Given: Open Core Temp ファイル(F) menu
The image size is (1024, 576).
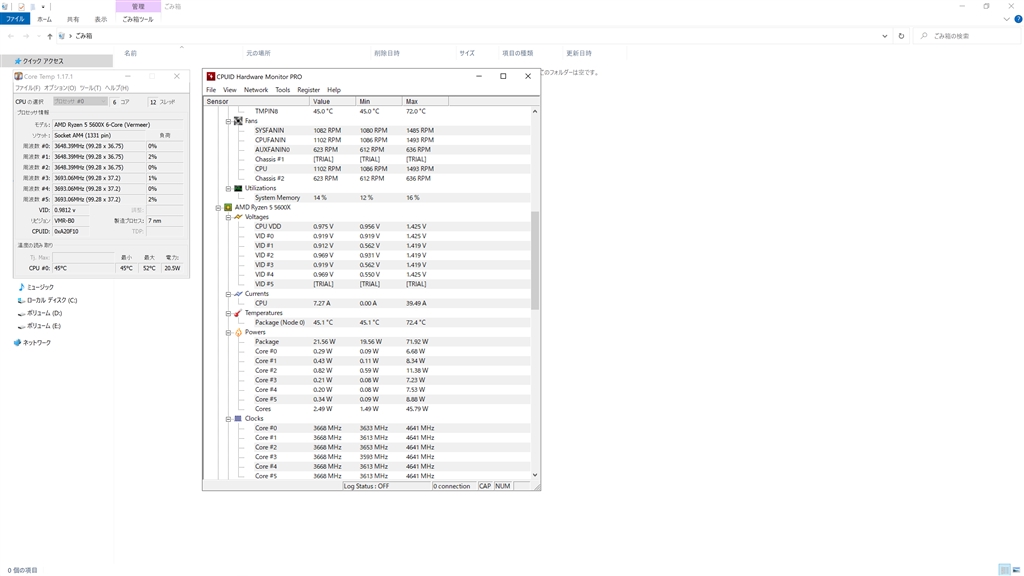Looking at the screenshot, I should [27, 88].
